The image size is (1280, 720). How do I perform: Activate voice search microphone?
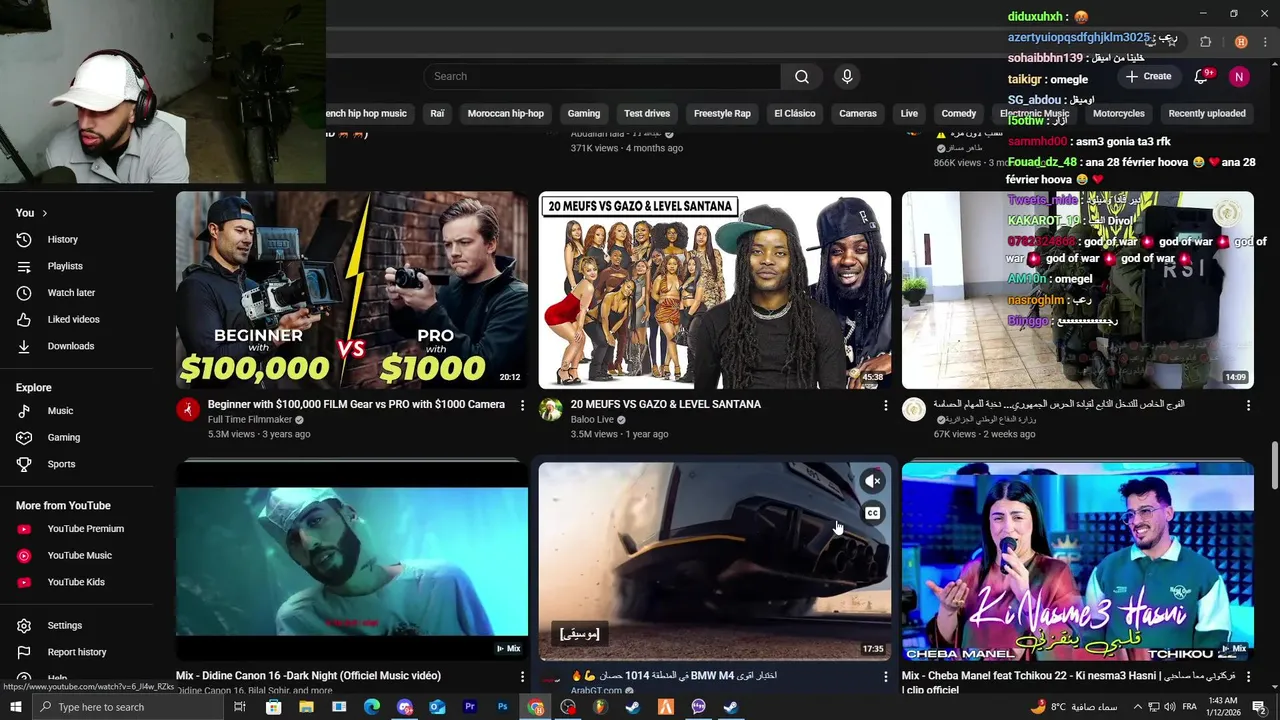click(x=847, y=76)
